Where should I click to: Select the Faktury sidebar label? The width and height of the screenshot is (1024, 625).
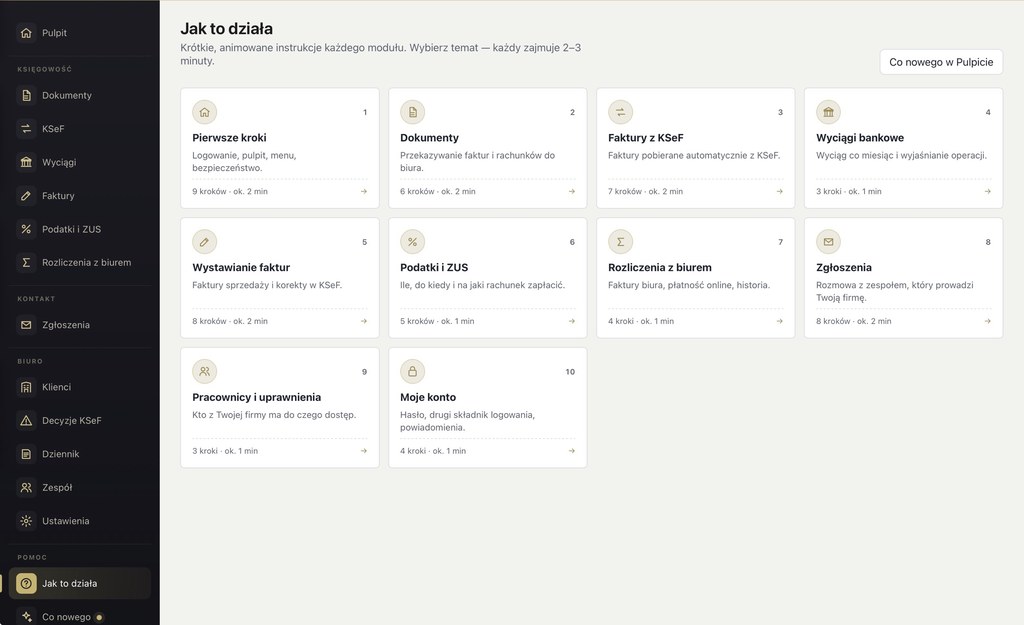[x=58, y=195]
